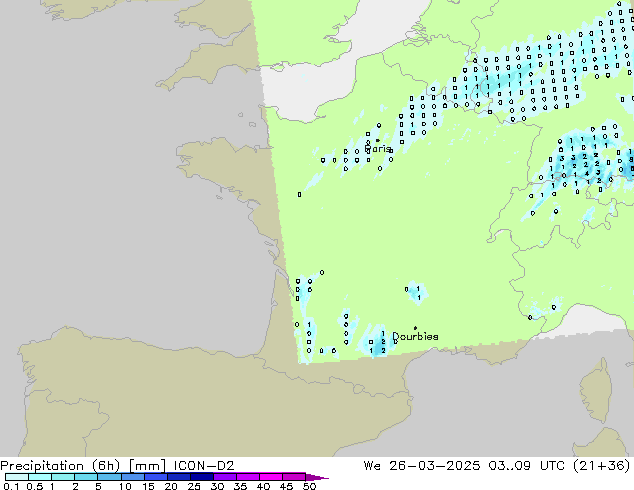Click the '0.1' legend value
Screen dimensions: 634x490
tap(11, 486)
